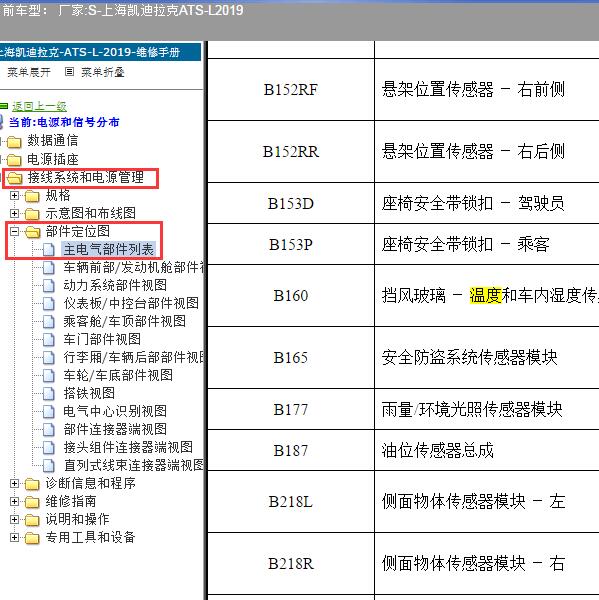Expand the 诊断信息和程序 node
The image size is (599, 600).
(14, 483)
